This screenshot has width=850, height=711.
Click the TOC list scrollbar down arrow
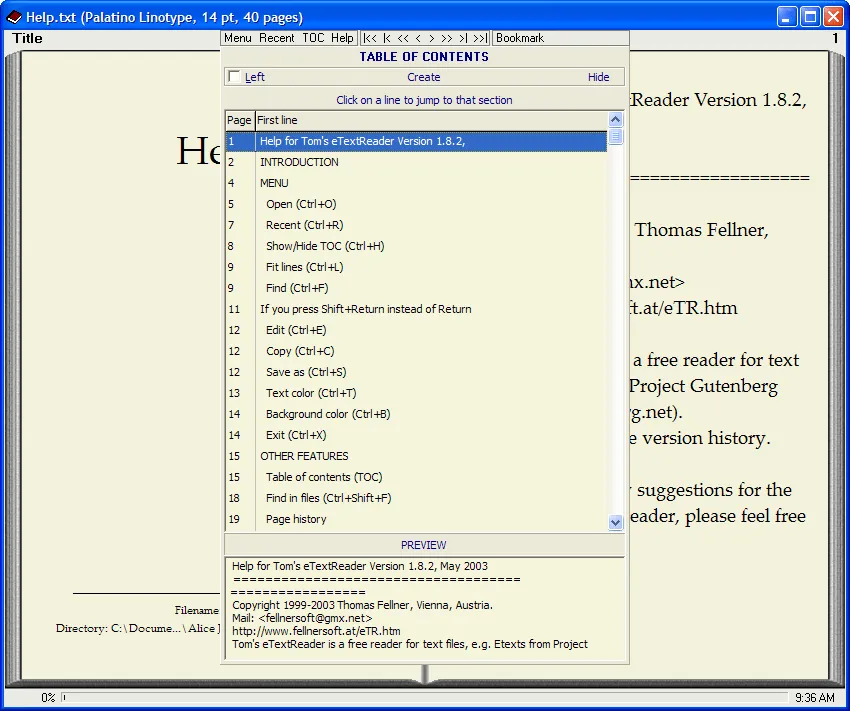click(616, 521)
